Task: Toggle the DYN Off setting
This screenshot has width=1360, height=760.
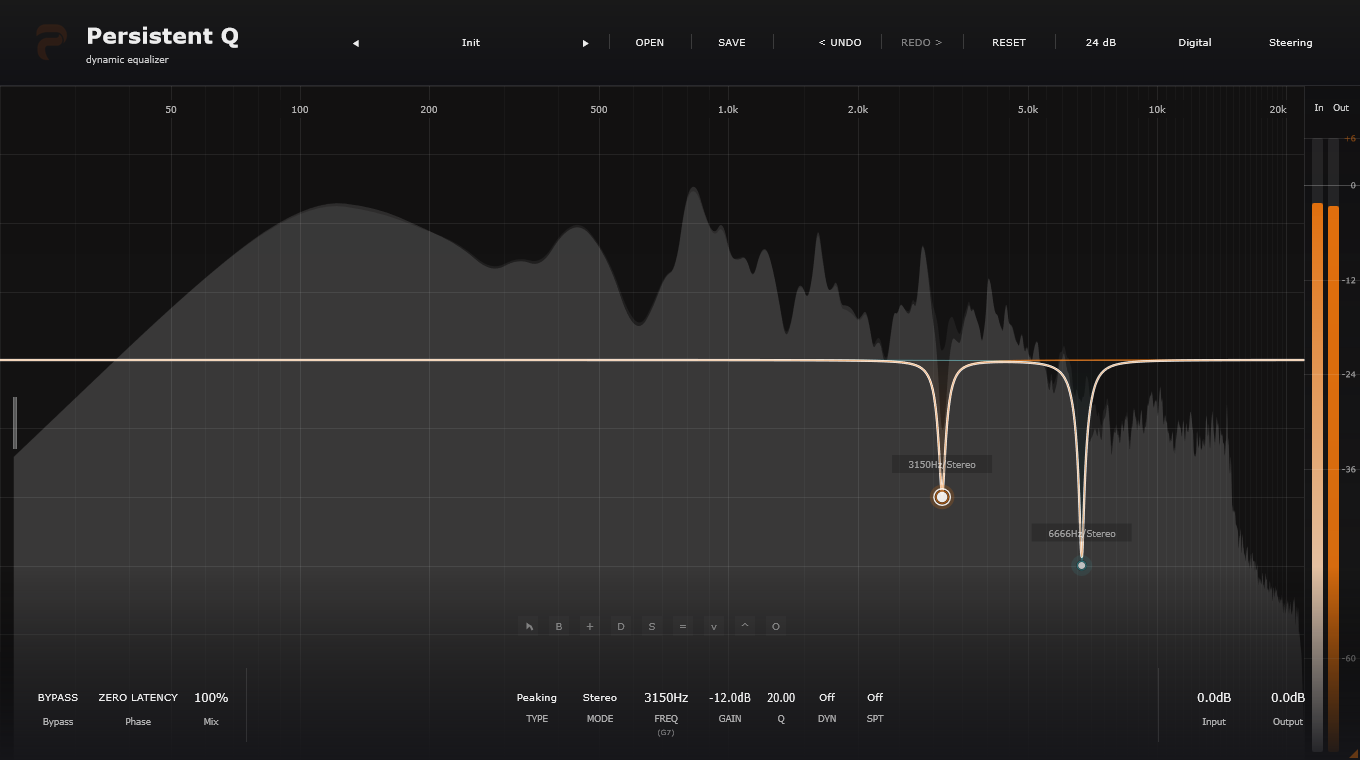Action: pyautogui.click(x=827, y=698)
